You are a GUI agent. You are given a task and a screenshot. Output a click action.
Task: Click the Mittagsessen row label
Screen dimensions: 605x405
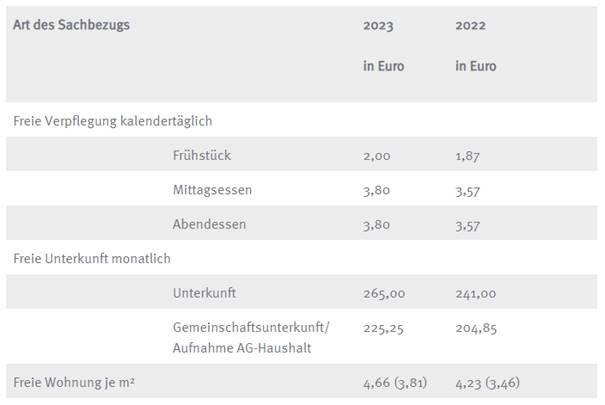click(212, 190)
